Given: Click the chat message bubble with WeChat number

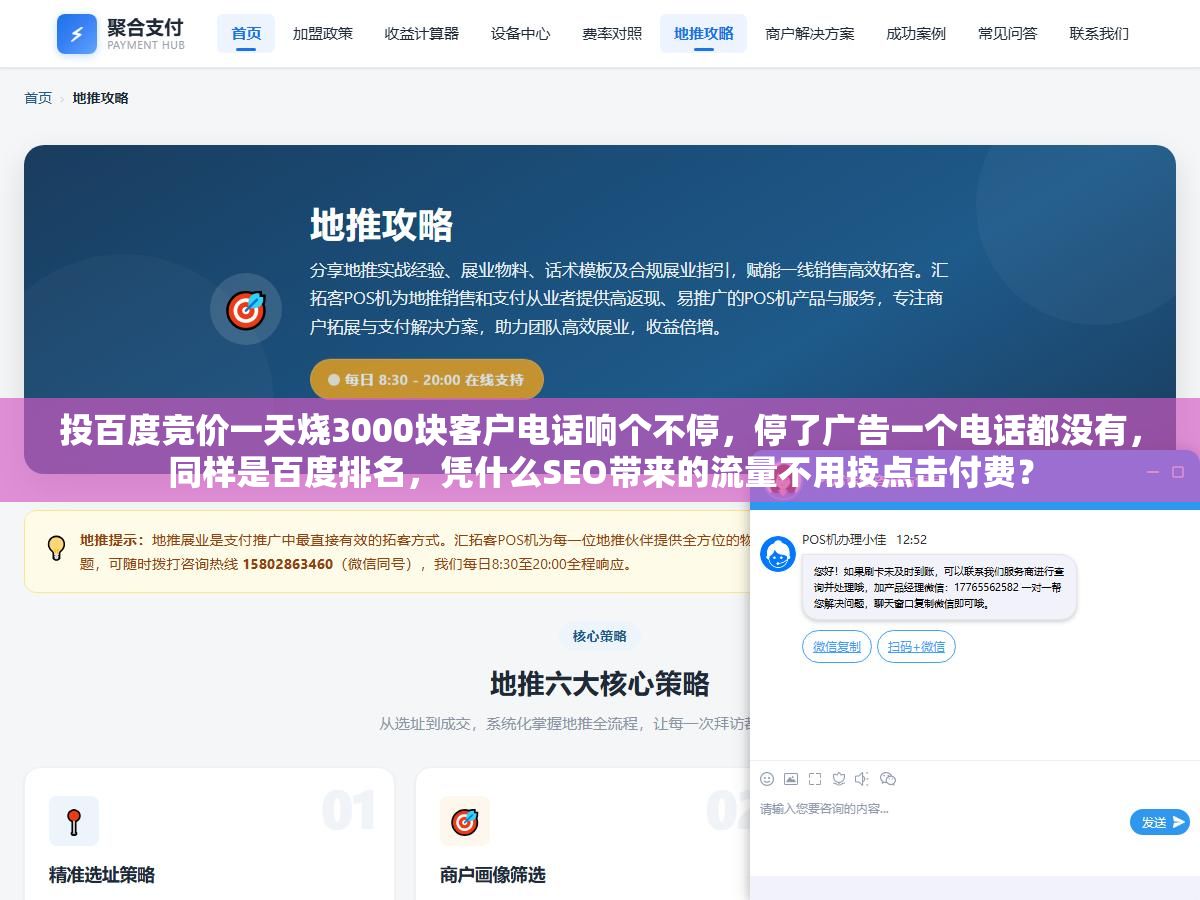Looking at the screenshot, I should 939,587.
